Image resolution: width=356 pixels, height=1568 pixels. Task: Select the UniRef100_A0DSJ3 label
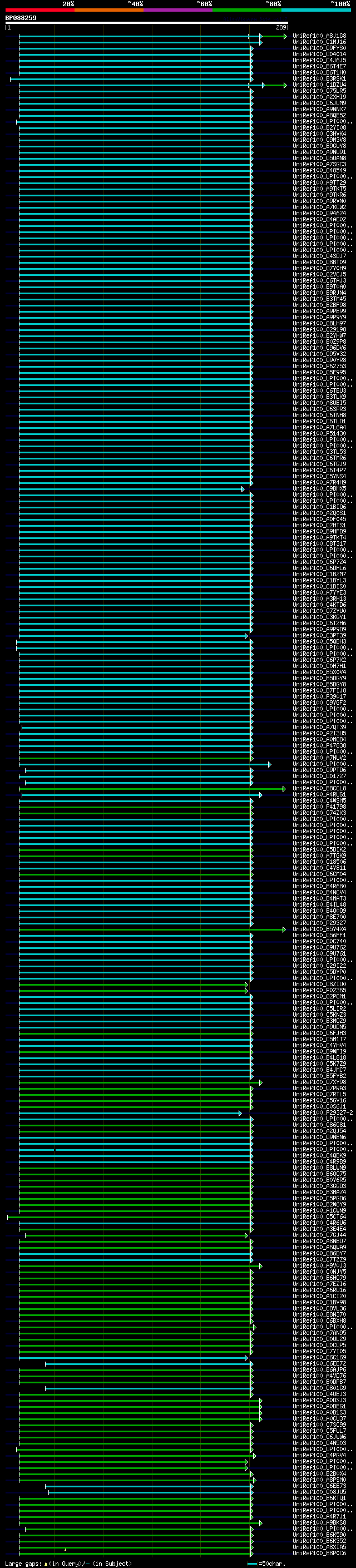(x=319, y=1401)
